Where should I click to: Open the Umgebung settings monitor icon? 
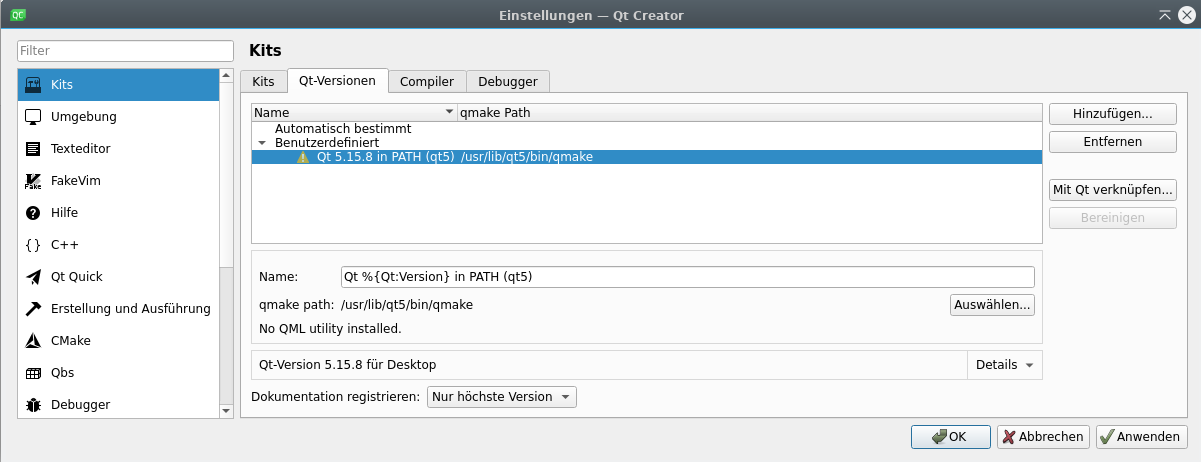click(33, 117)
